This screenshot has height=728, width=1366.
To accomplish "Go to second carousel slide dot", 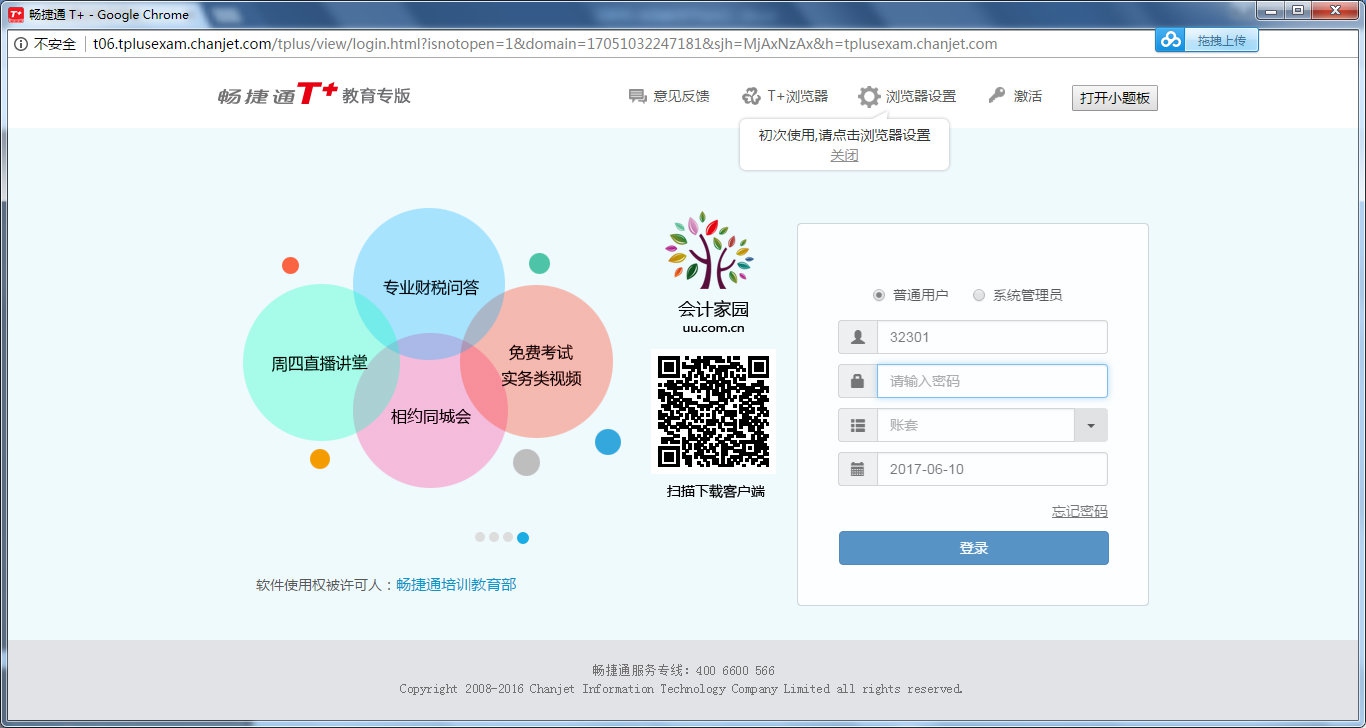I will [494, 537].
